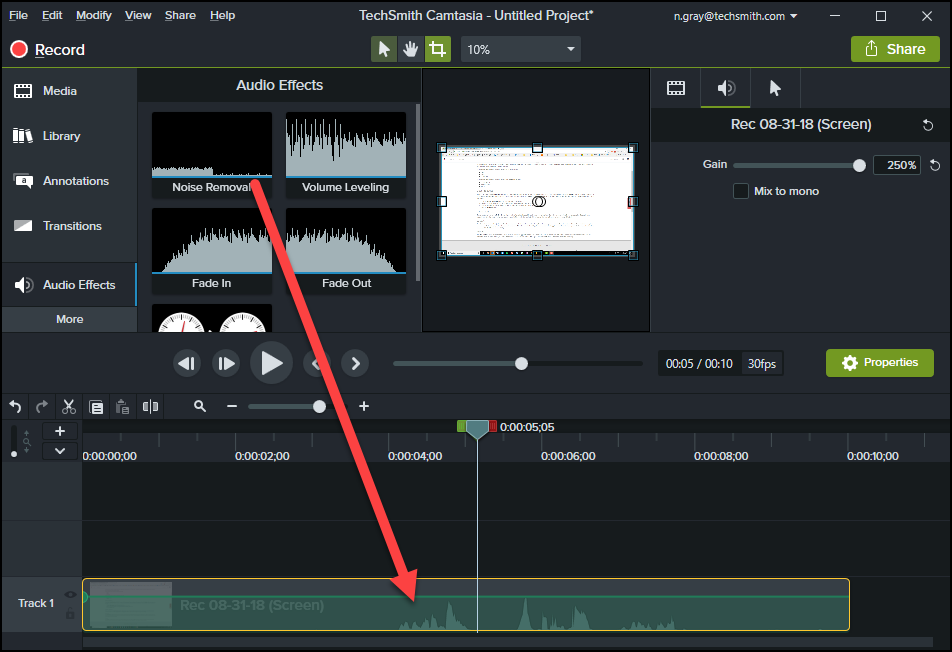Toggle Track 1 visibility eye icon
Image resolution: width=952 pixels, height=652 pixels.
[x=70, y=594]
